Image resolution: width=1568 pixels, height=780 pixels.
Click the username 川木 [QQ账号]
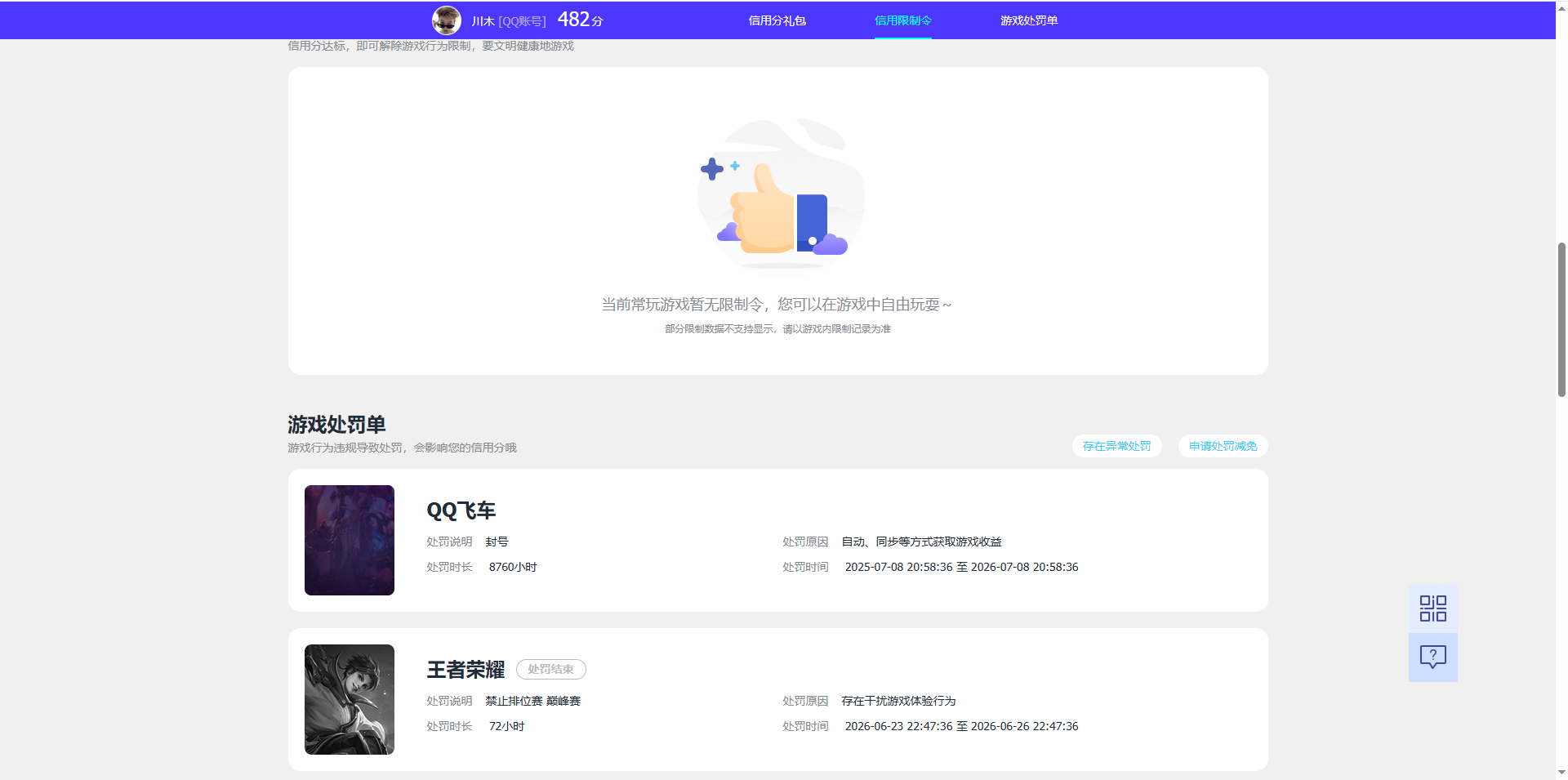tap(508, 21)
